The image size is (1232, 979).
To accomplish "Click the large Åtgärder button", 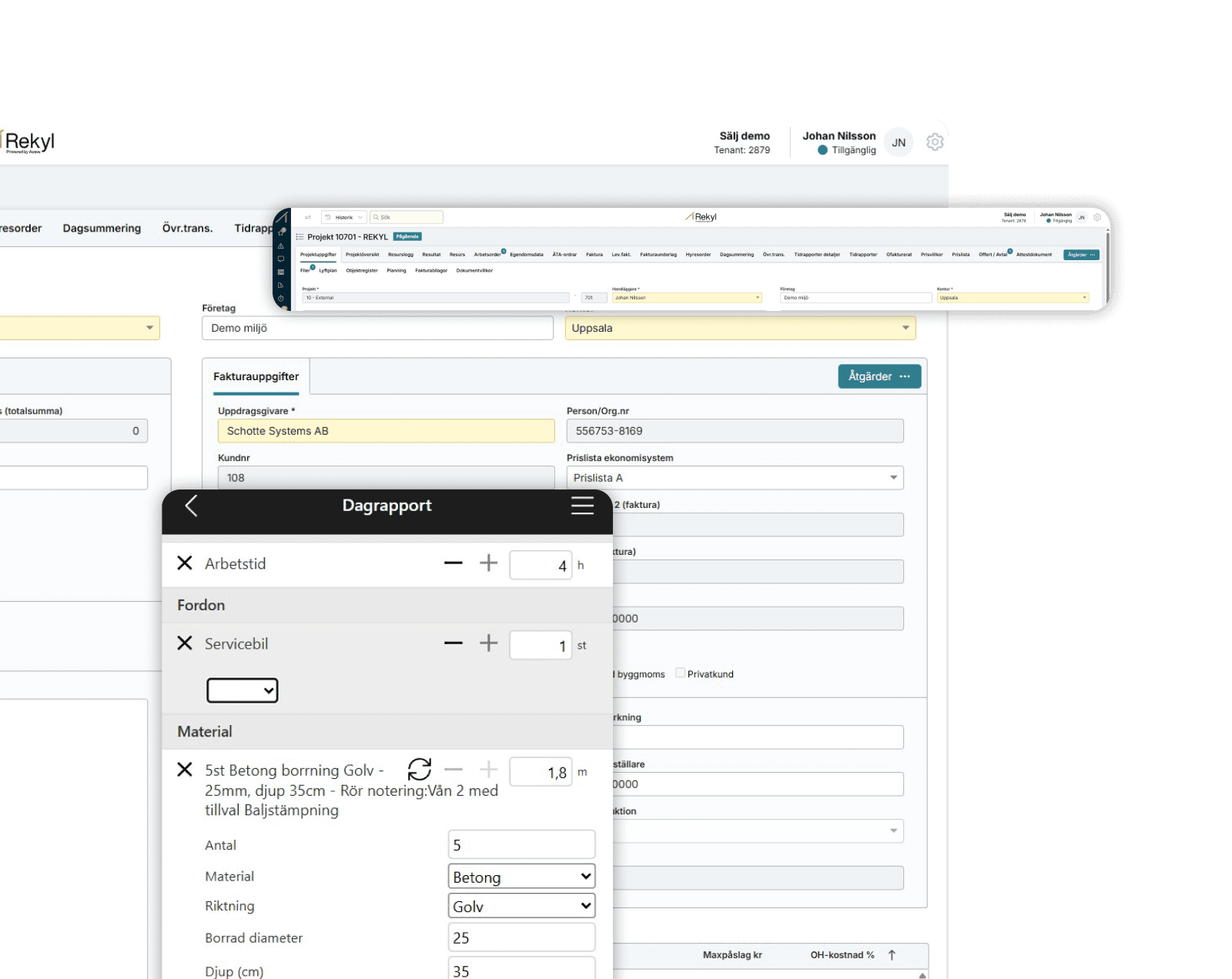I will pyautogui.click(x=879, y=376).
